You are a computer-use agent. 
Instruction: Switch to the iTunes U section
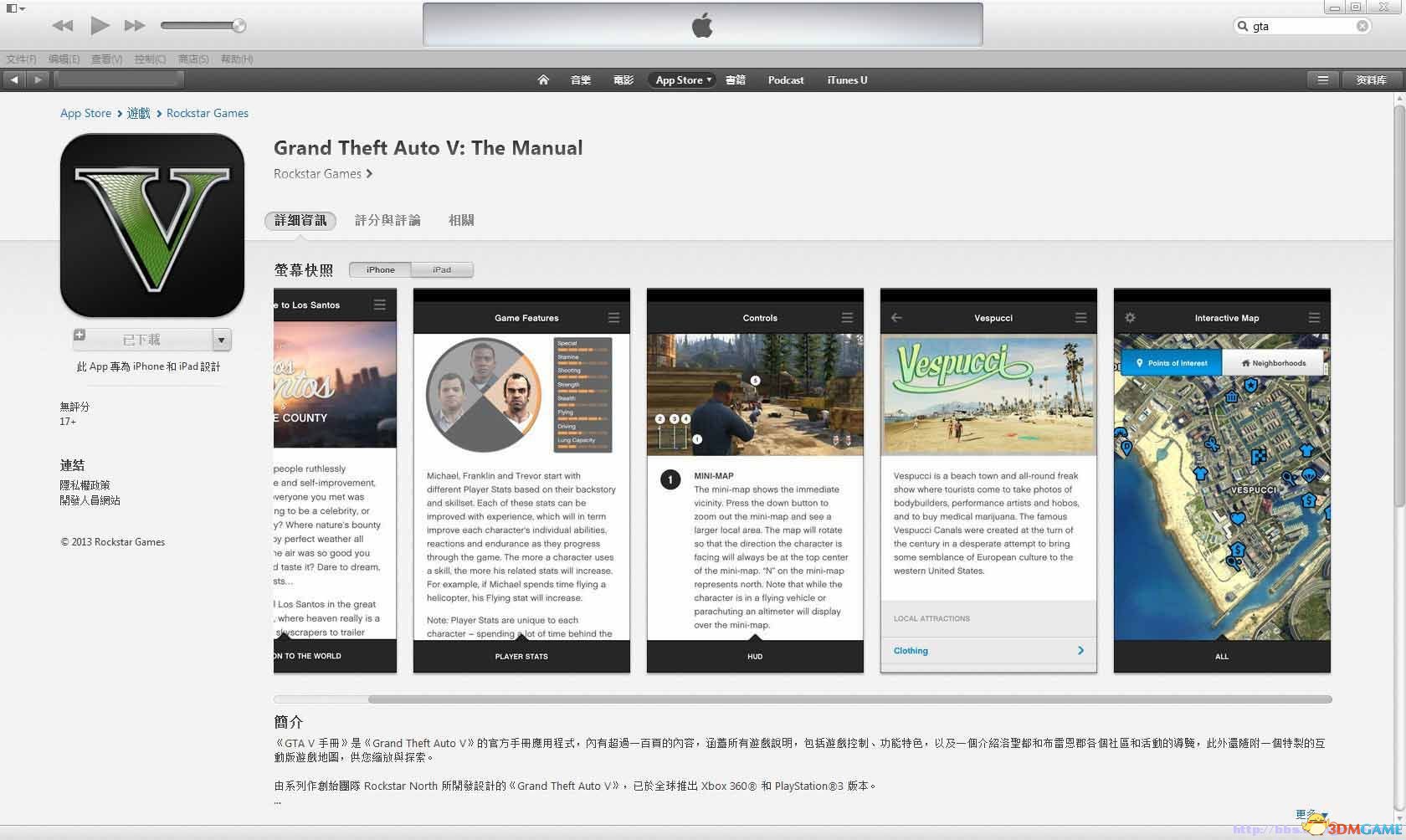coord(847,80)
